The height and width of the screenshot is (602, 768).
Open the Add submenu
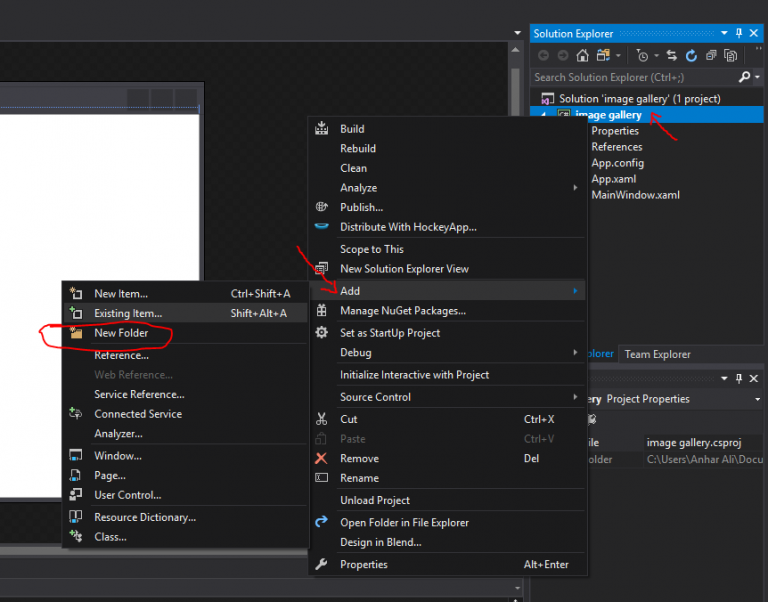[447, 291]
